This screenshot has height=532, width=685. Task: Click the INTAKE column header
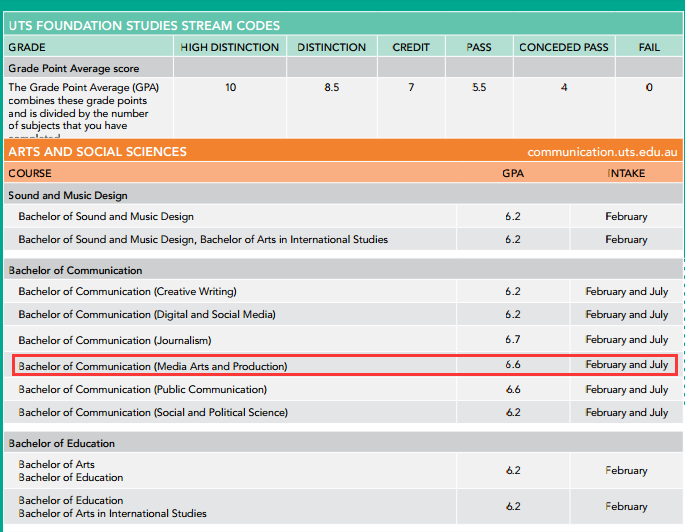click(x=626, y=173)
